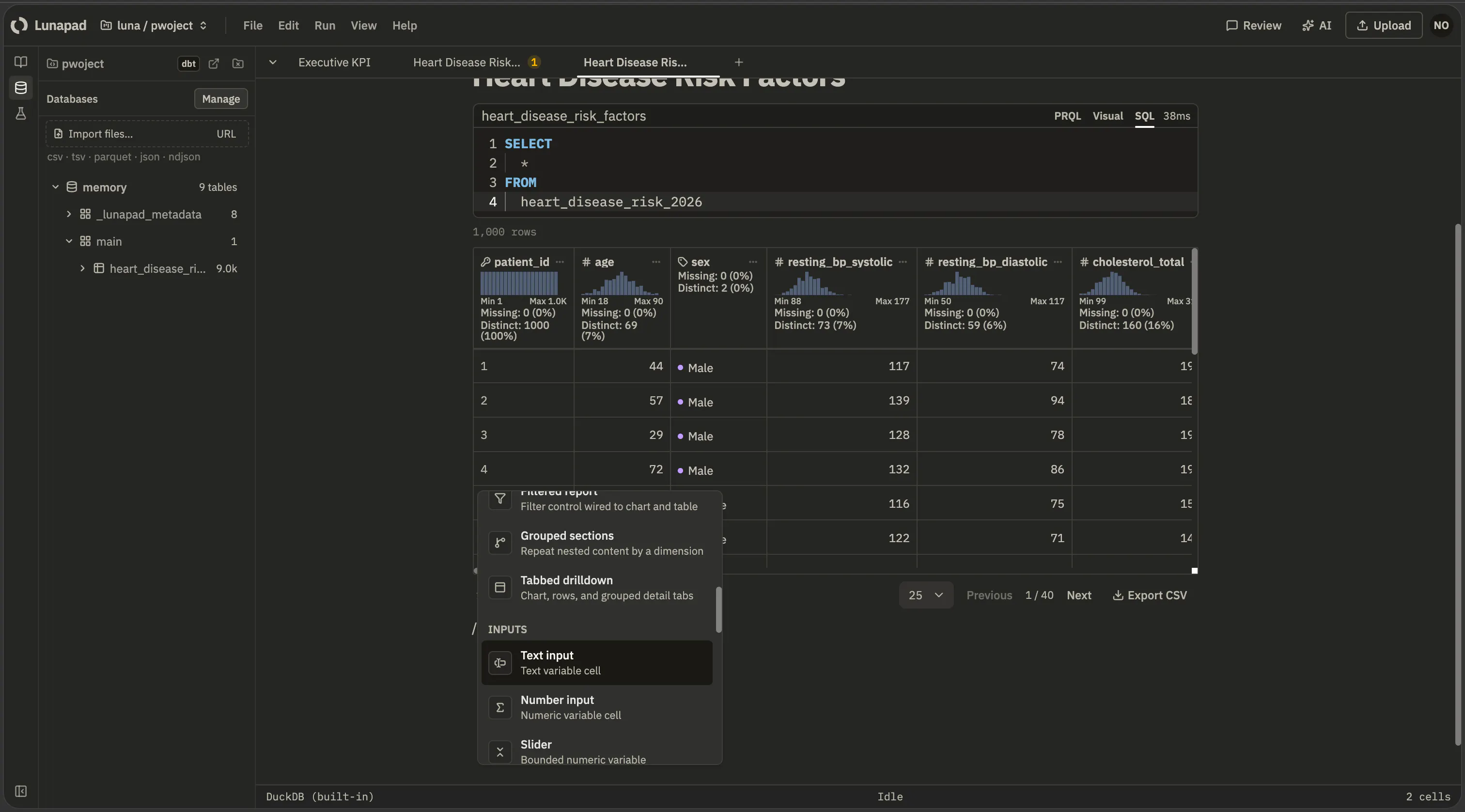Click the 2 cells status text

click(1428, 796)
